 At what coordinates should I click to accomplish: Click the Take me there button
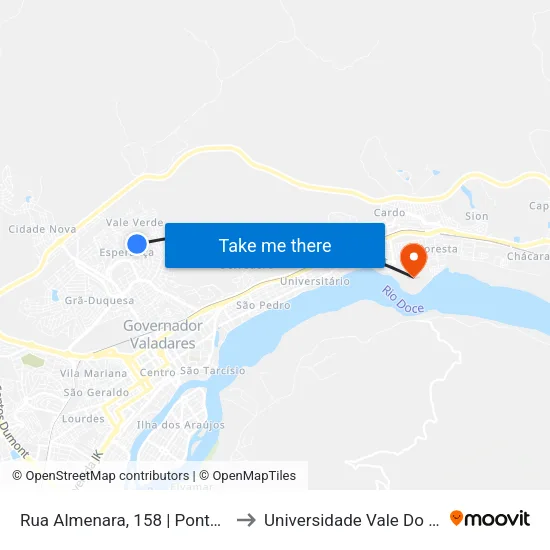[x=275, y=246]
